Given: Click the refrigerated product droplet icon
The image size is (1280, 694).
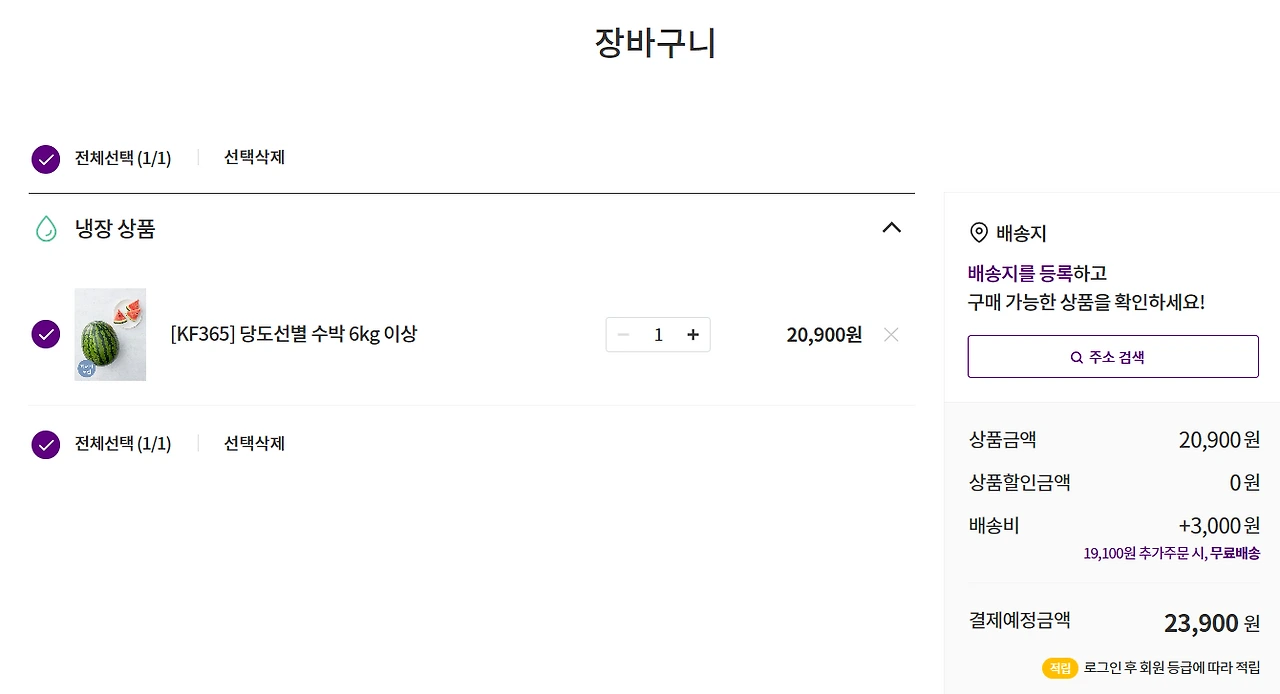Looking at the screenshot, I should (46, 228).
